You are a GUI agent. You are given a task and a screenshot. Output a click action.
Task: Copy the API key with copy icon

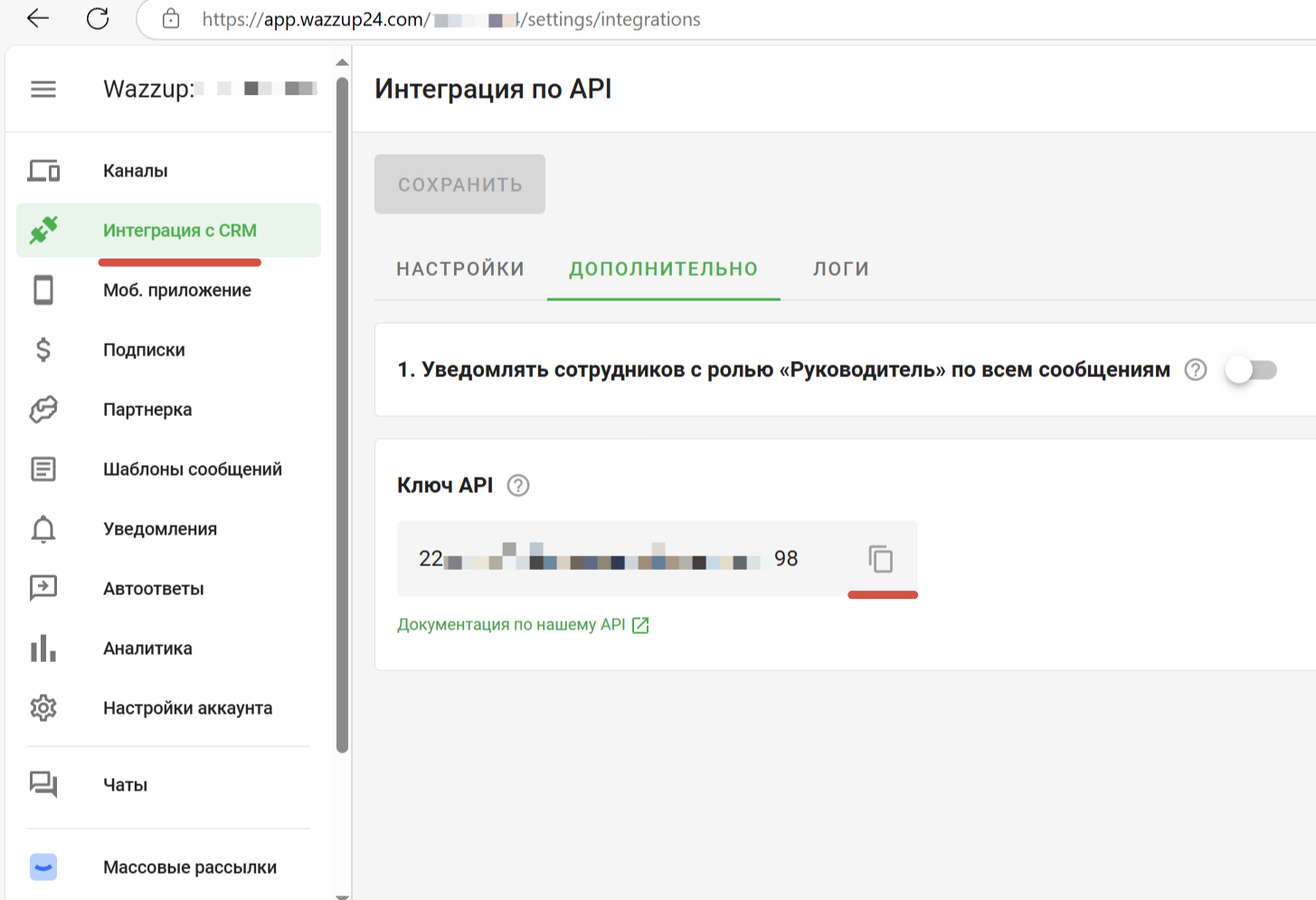point(881,559)
